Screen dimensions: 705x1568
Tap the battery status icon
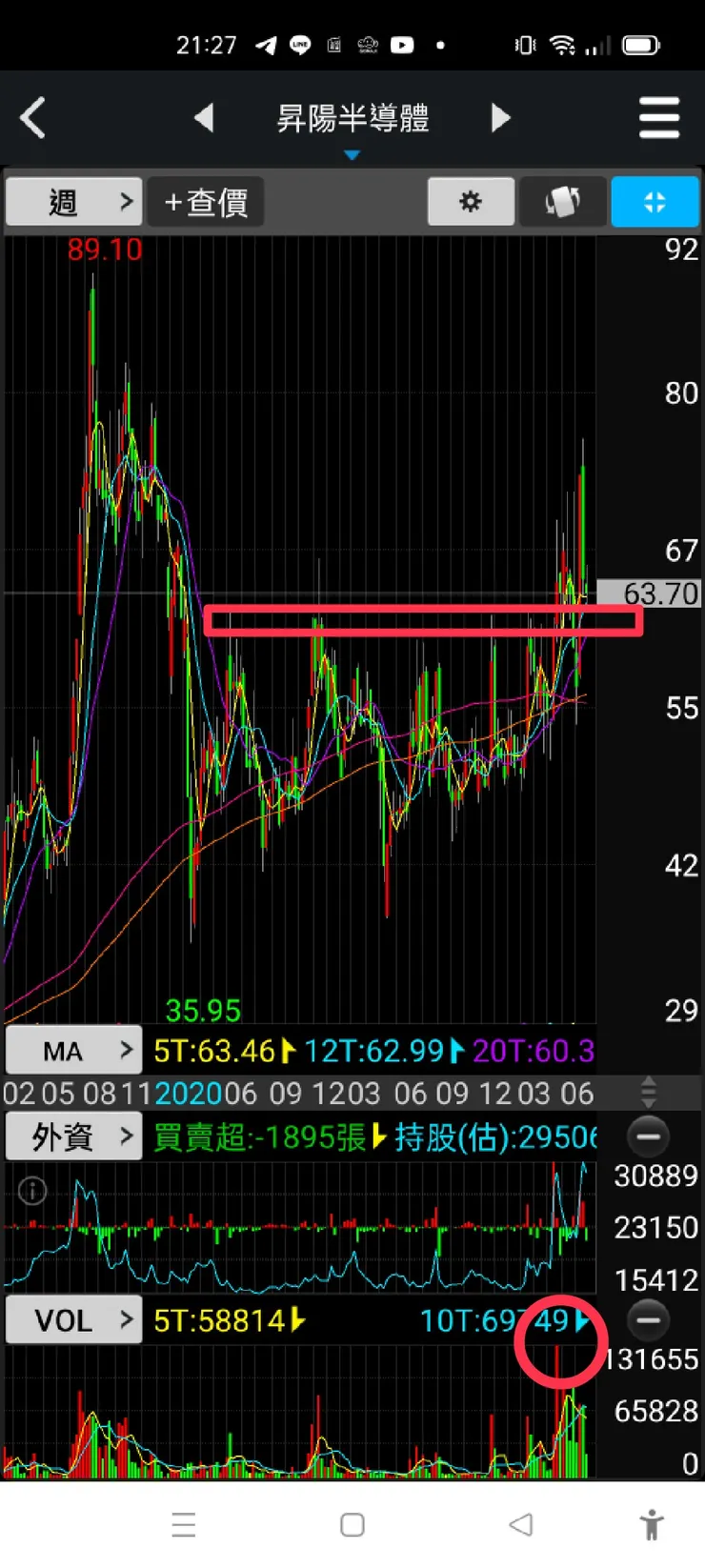(x=641, y=45)
